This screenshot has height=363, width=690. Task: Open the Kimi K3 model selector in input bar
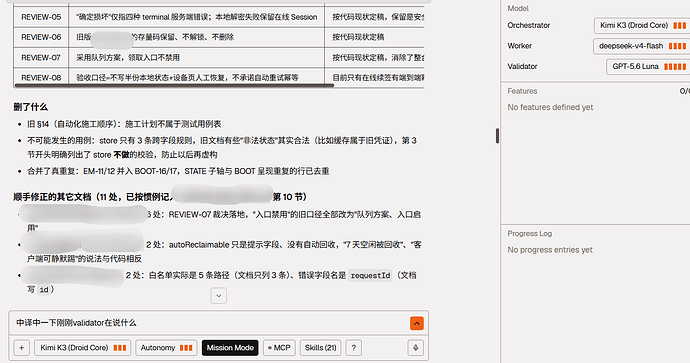tap(83, 348)
